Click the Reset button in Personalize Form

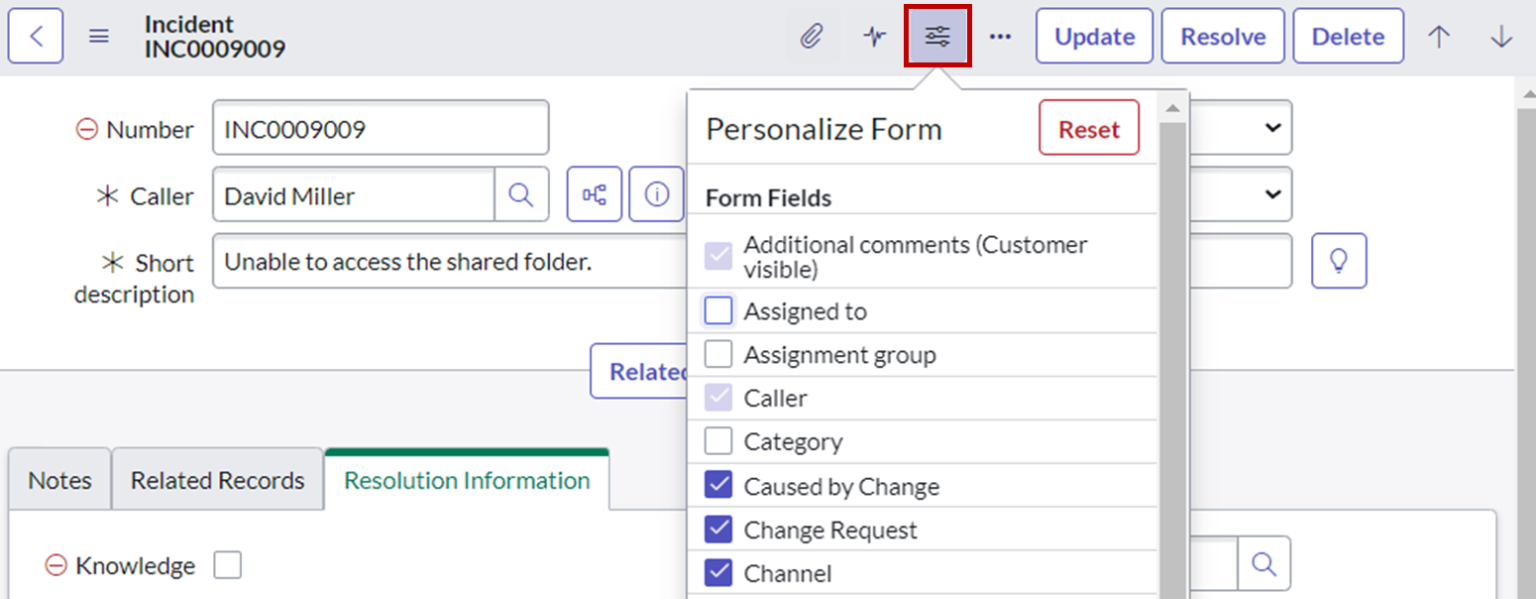pos(1089,128)
